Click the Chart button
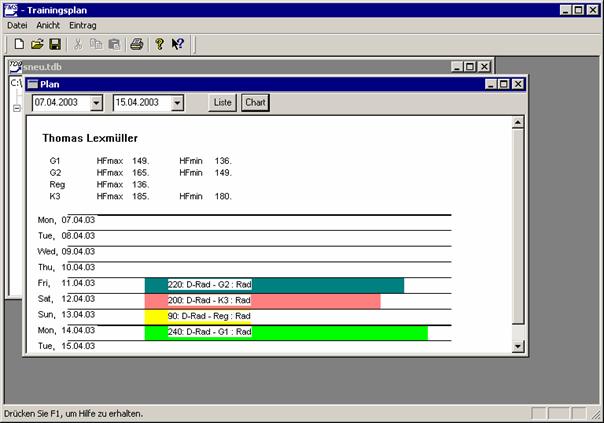This screenshot has width=604, height=423. tap(255, 103)
